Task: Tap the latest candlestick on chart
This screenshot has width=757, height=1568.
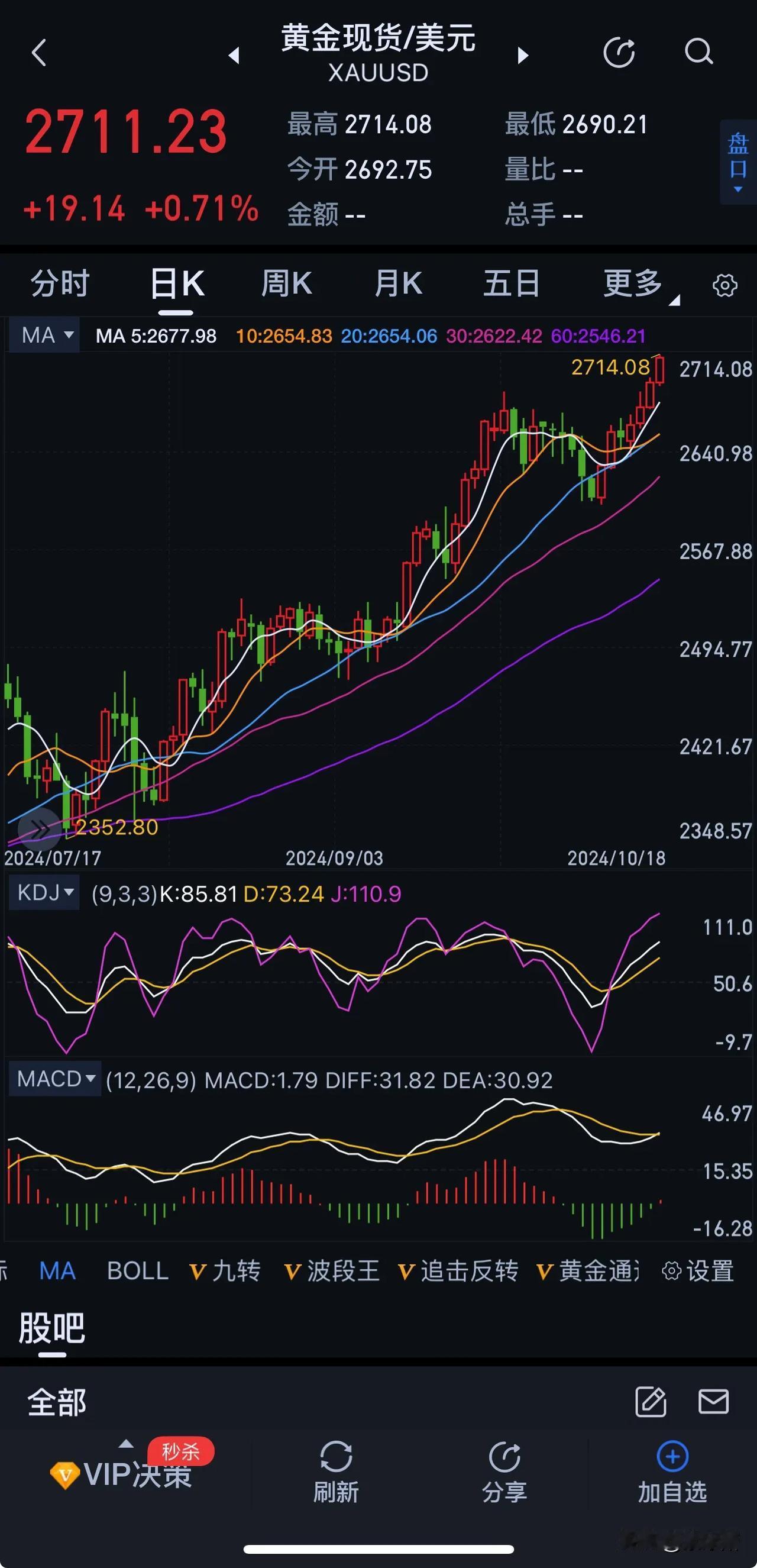Action: 659,370
